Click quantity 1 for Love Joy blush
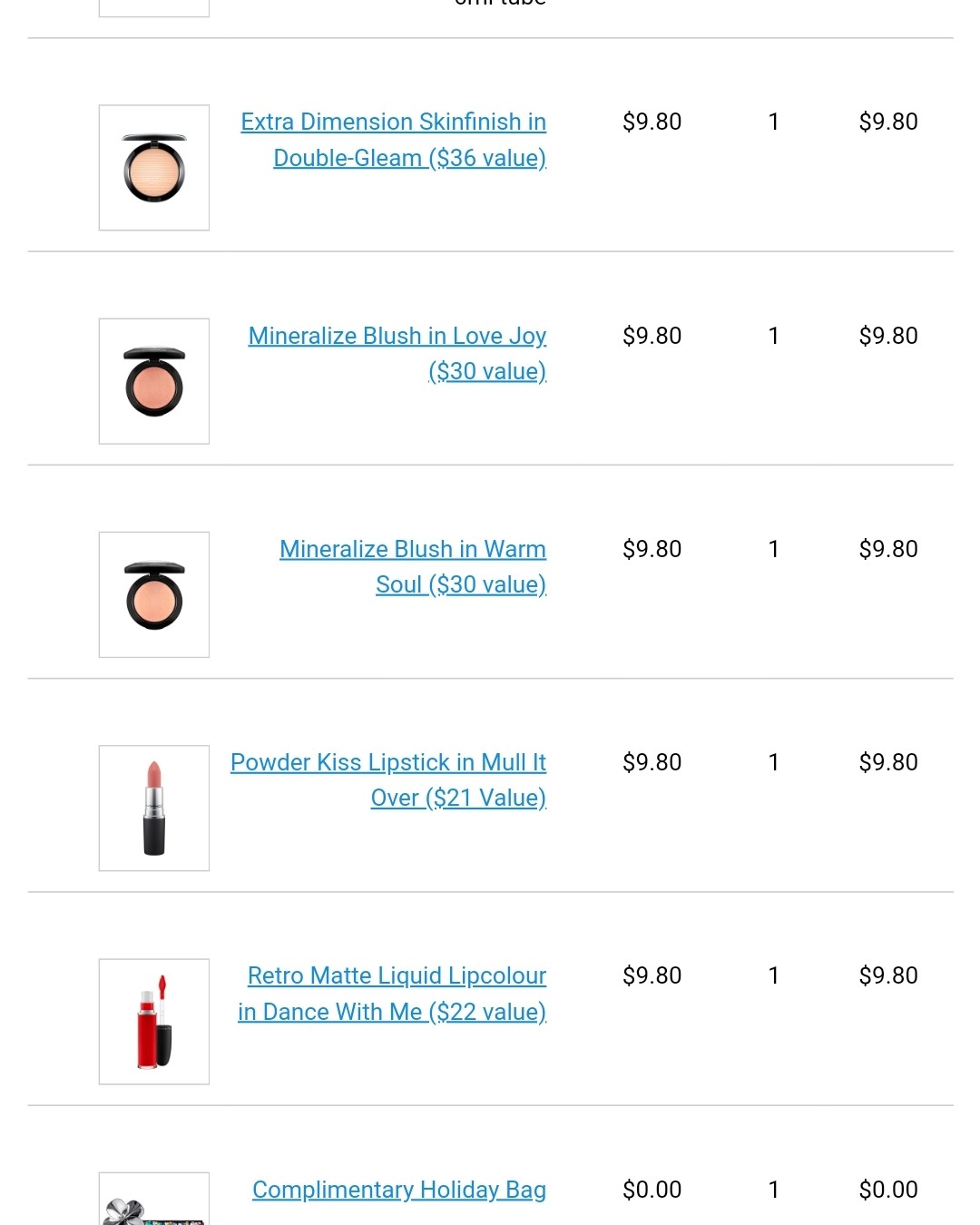 (773, 336)
